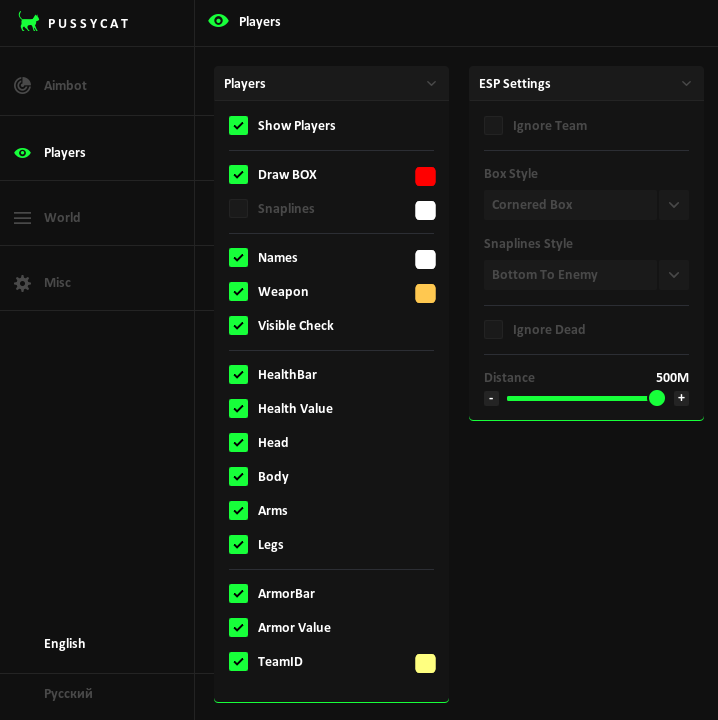Select the English language option

(65, 644)
